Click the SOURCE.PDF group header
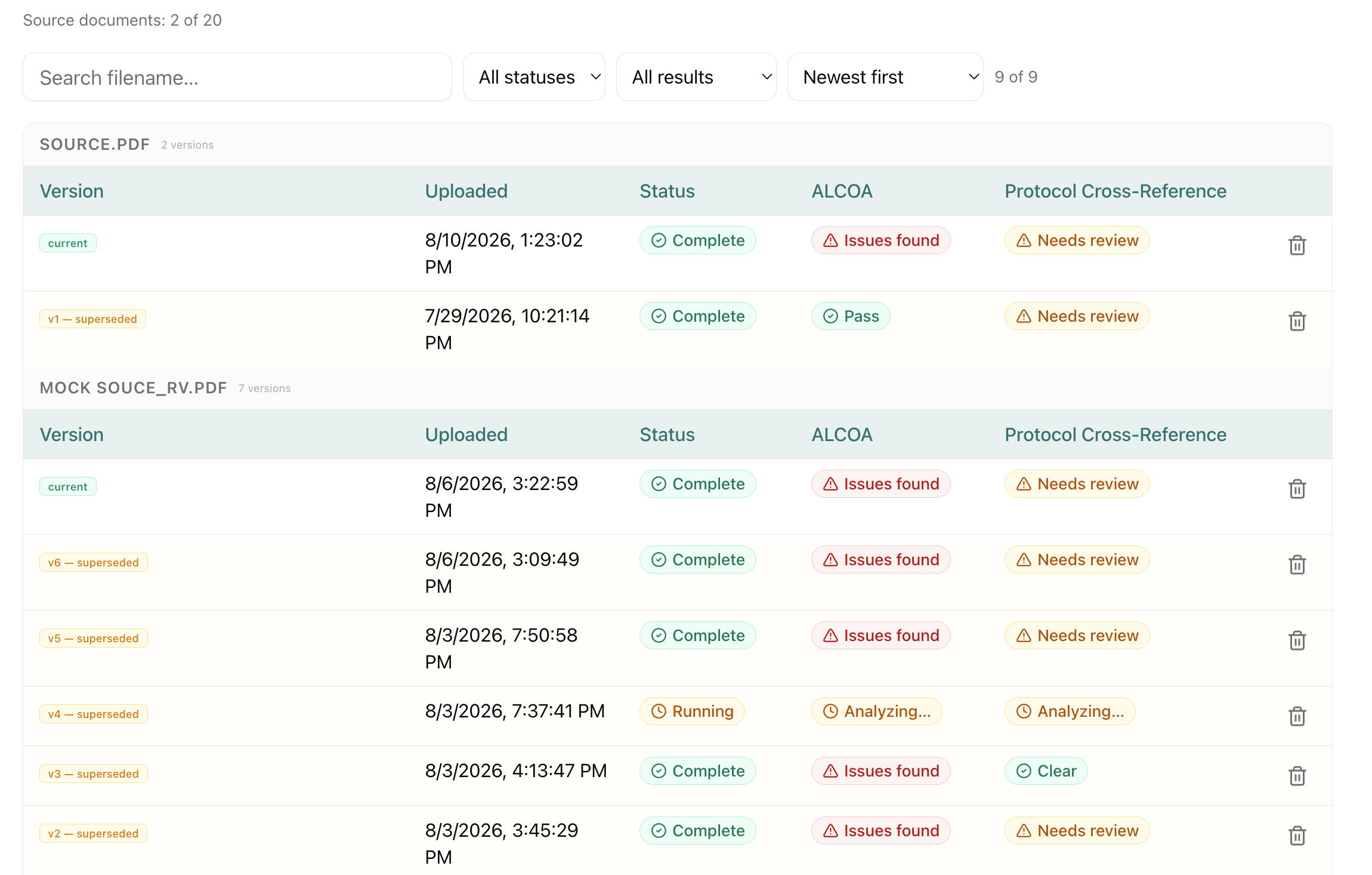The height and width of the screenshot is (875, 1372). (678, 144)
